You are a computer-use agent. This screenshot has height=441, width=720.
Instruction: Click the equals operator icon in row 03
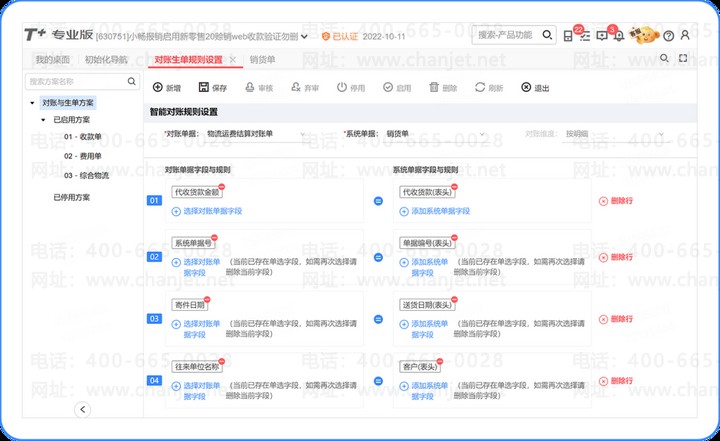tap(378, 319)
